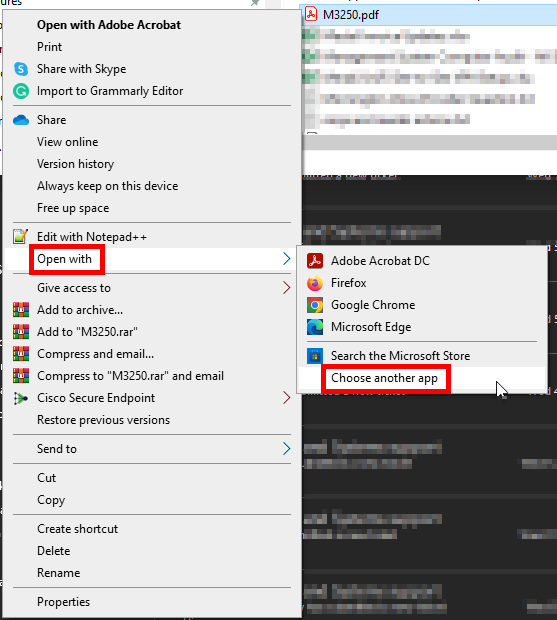
Task: Select Send to
Action: click(153, 449)
